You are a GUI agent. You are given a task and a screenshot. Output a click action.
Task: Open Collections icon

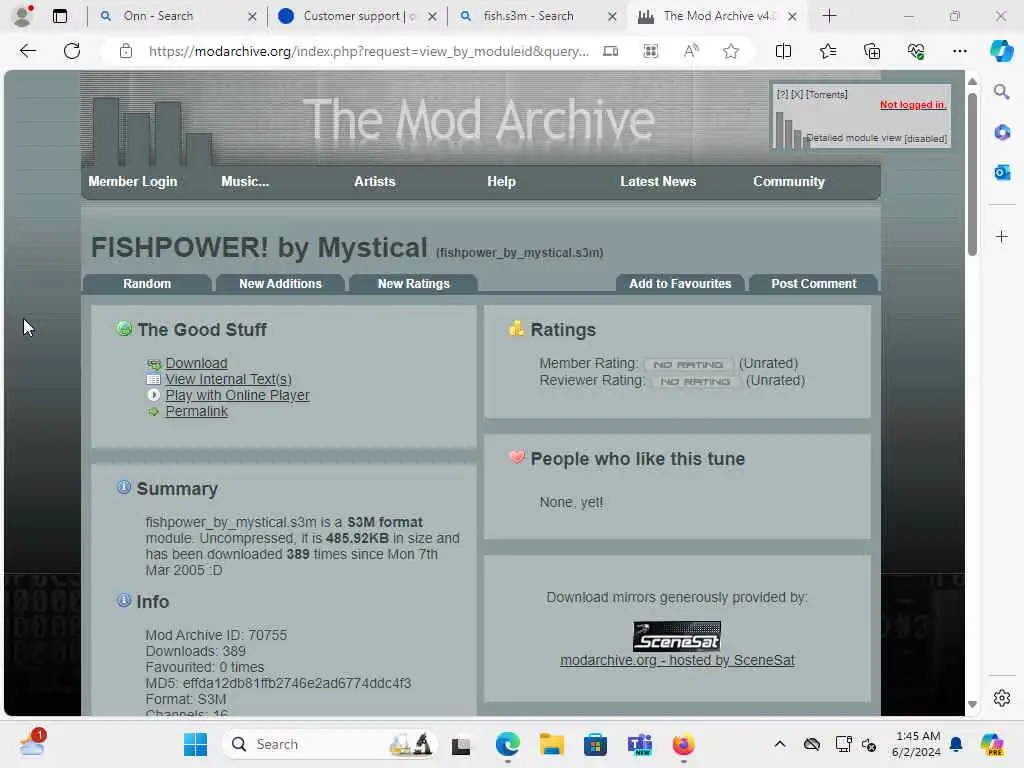pyautogui.click(x=872, y=51)
